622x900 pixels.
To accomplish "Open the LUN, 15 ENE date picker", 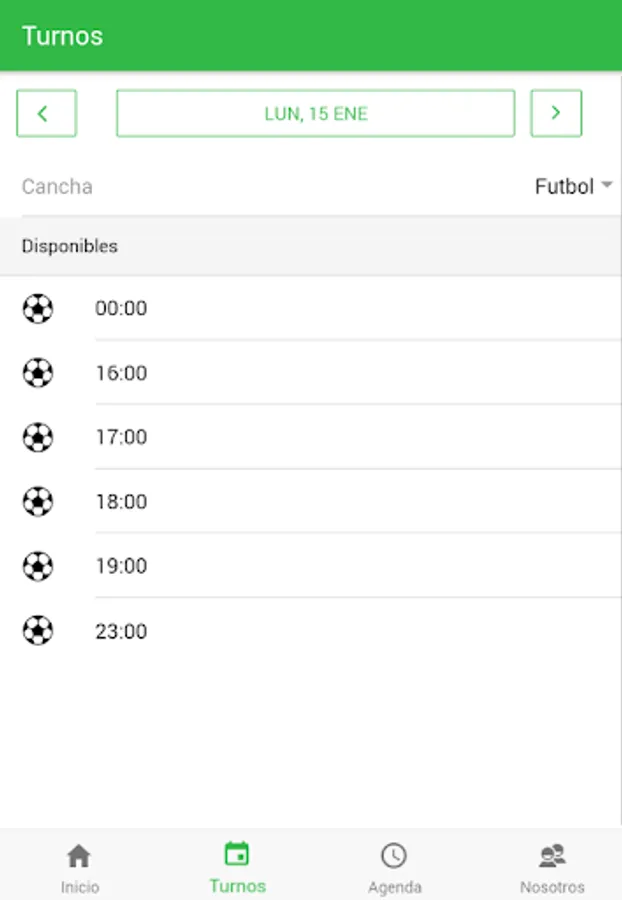I will 316,114.
